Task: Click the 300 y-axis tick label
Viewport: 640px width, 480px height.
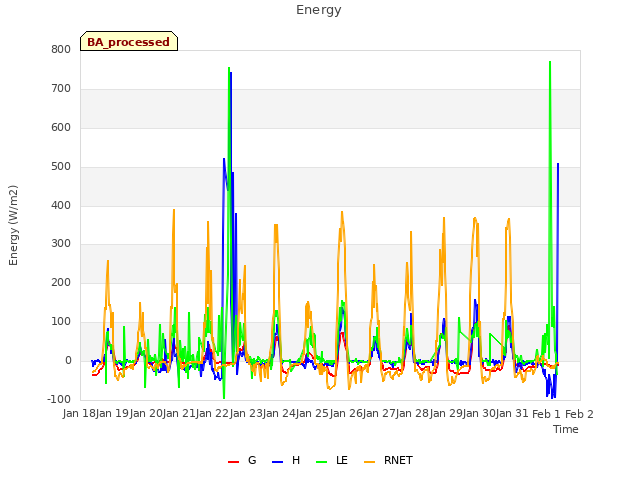Action: [61, 244]
